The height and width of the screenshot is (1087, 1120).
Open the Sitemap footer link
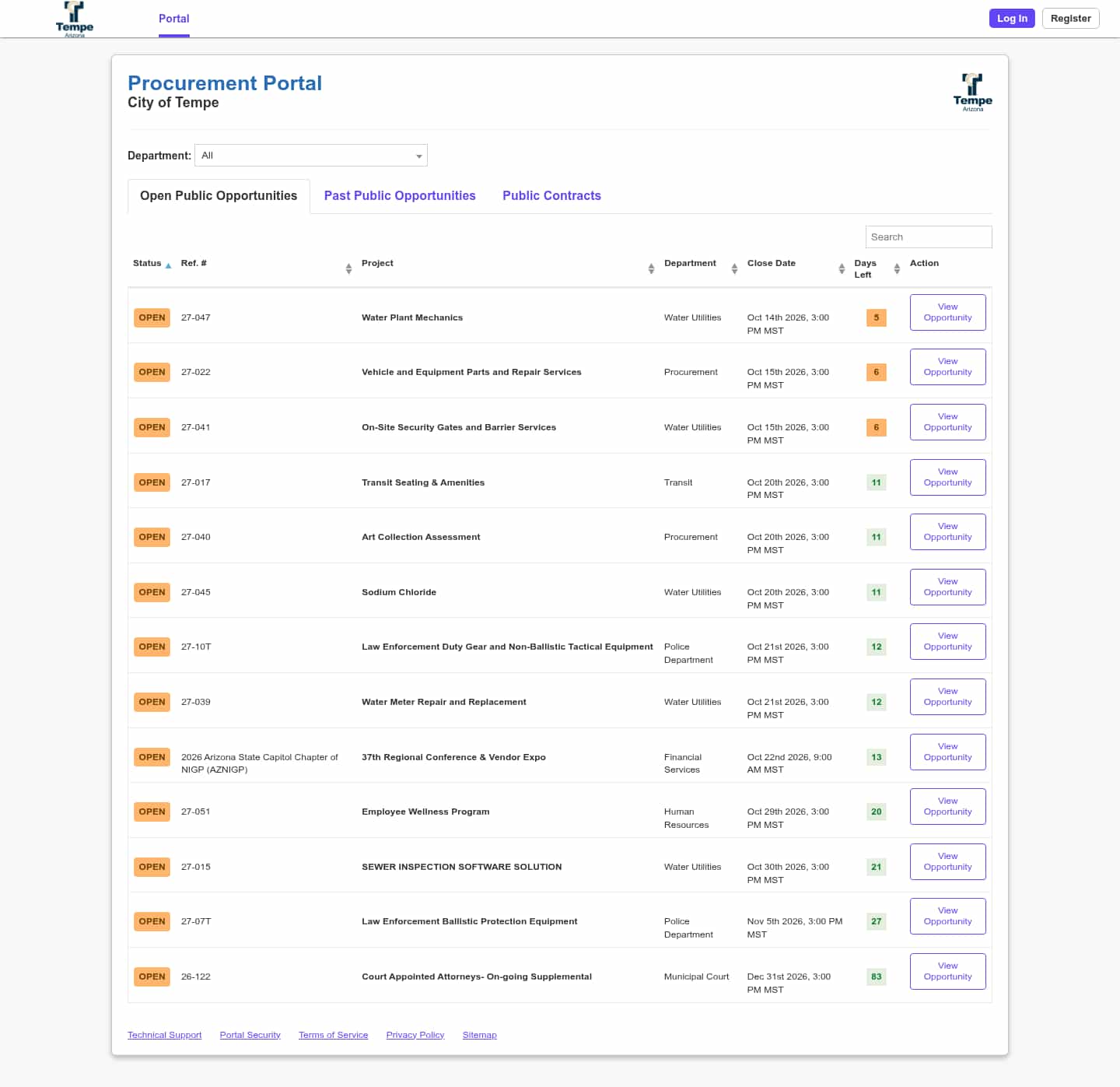click(479, 1035)
